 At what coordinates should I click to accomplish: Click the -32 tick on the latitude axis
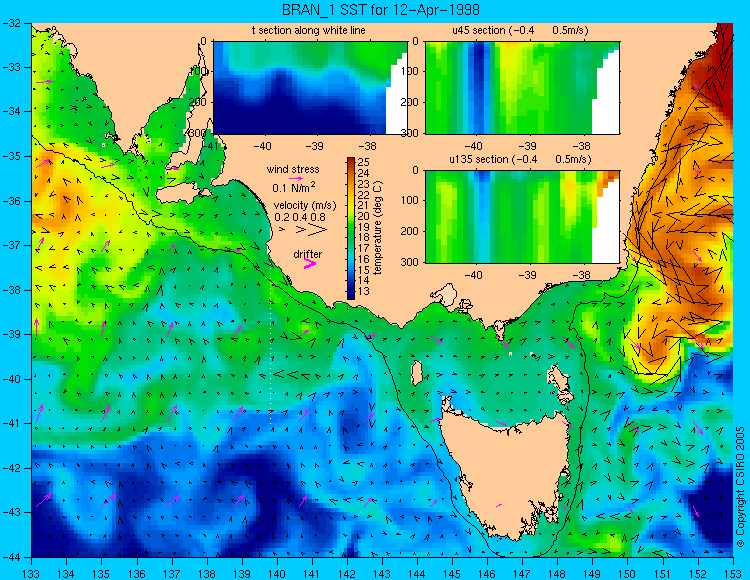pyautogui.click(x=11, y=23)
